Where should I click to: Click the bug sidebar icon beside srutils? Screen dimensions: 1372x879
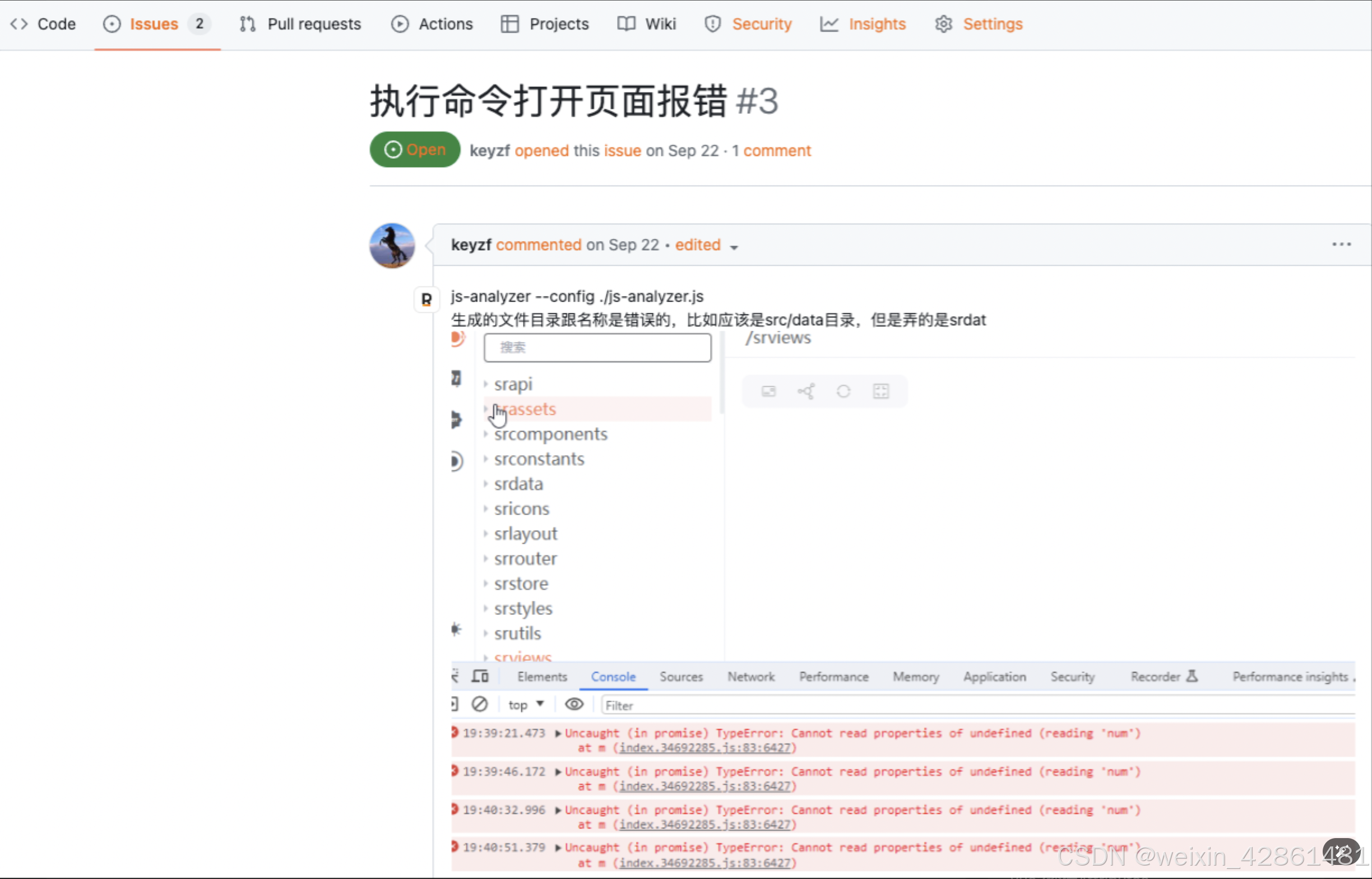(x=456, y=629)
